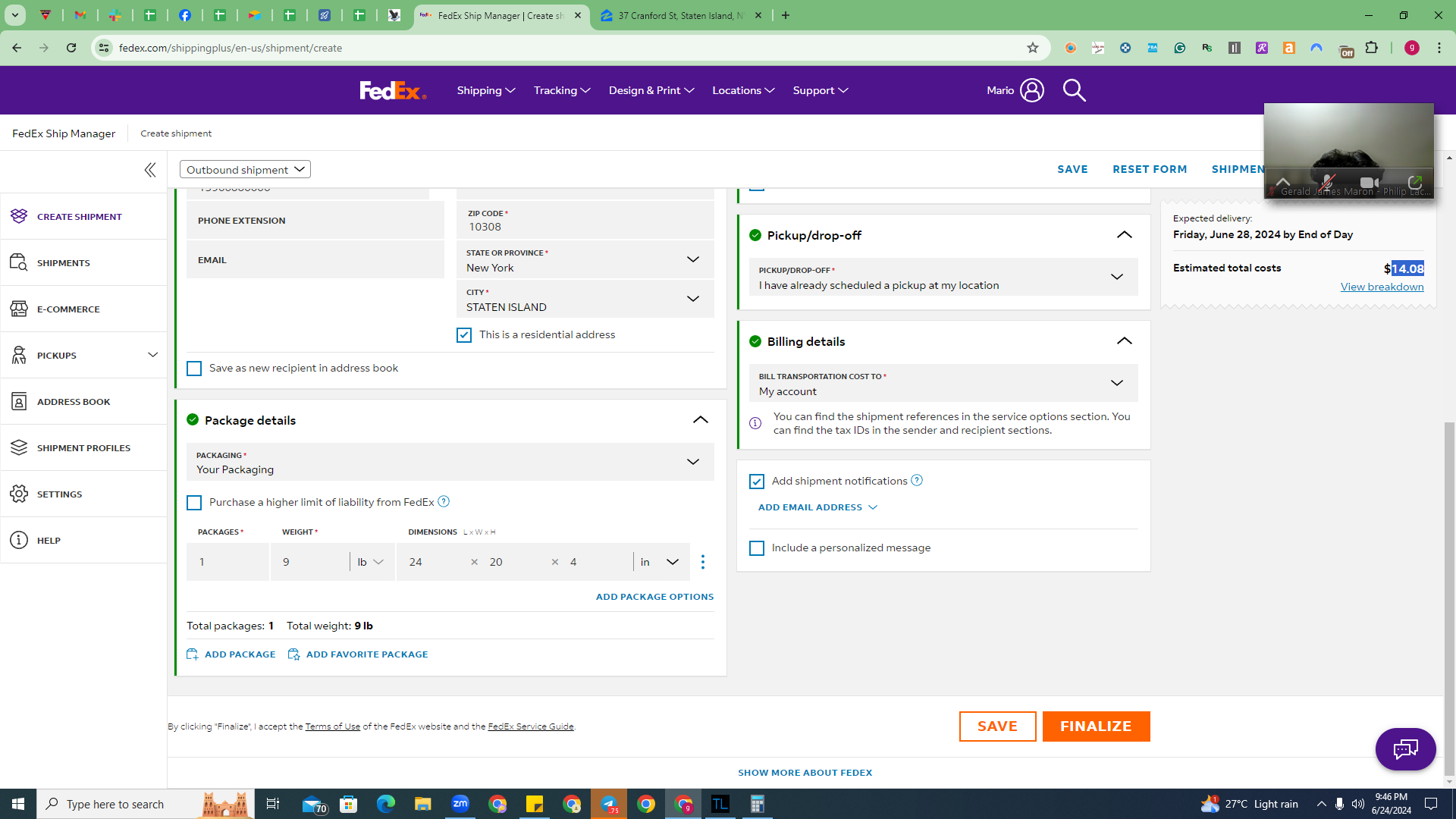The image size is (1456, 819).
Task: Open the chat assistant bubble
Action: click(1405, 749)
